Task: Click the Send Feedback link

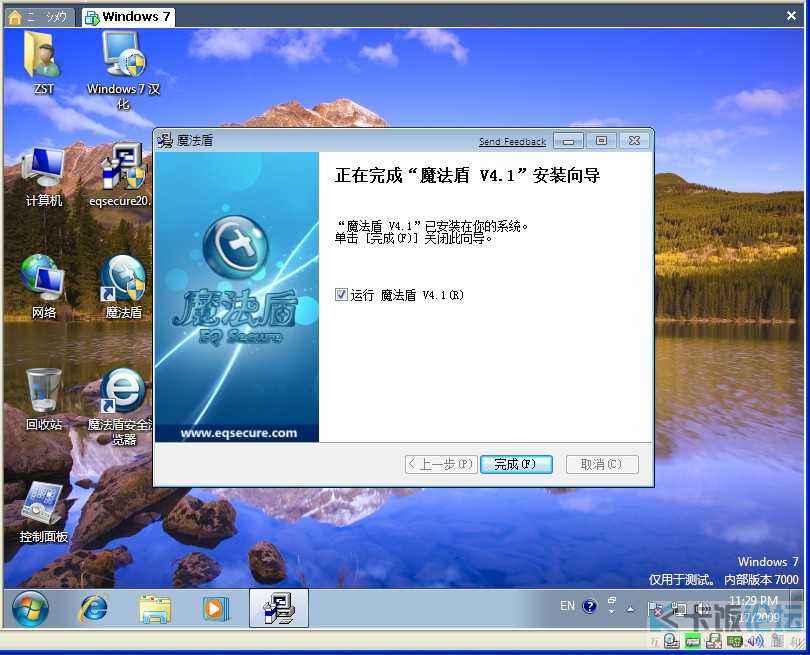Action: [512, 141]
